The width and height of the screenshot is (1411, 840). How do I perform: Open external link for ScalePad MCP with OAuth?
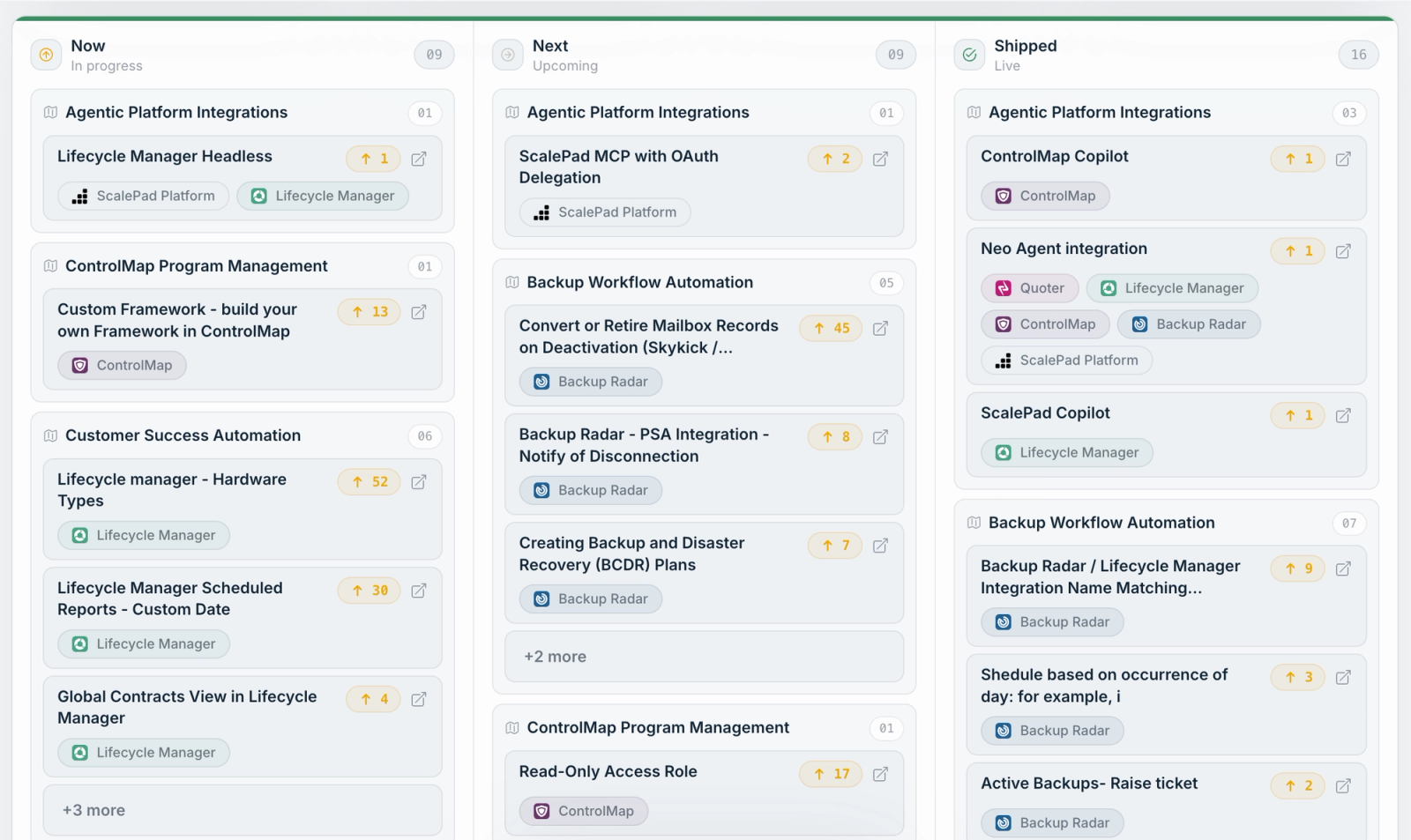point(880,159)
